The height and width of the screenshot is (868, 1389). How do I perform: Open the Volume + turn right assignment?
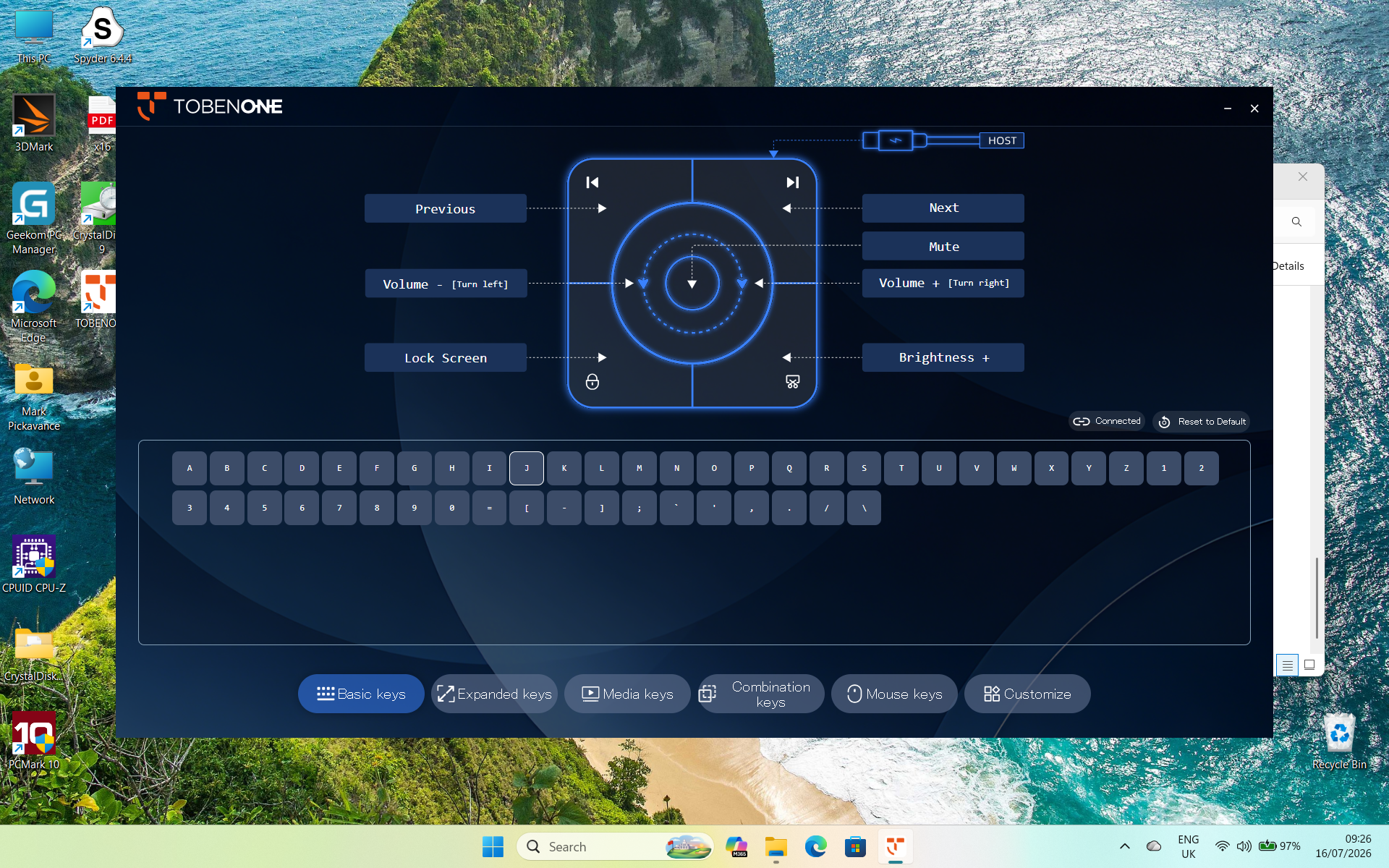tap(943, 283)
